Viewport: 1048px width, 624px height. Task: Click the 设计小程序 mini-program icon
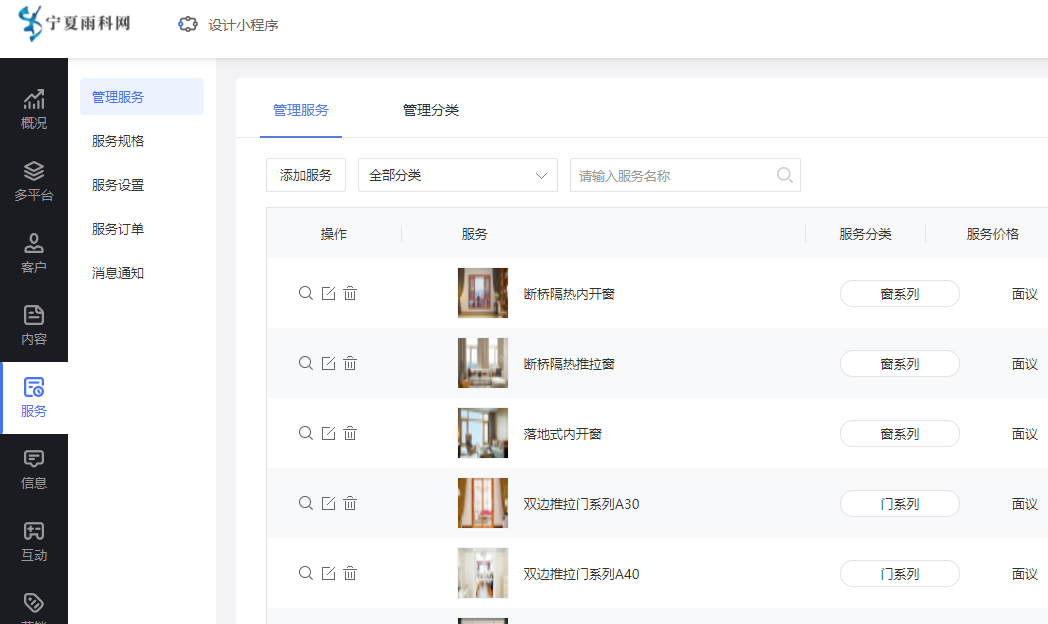pos(188,25)
